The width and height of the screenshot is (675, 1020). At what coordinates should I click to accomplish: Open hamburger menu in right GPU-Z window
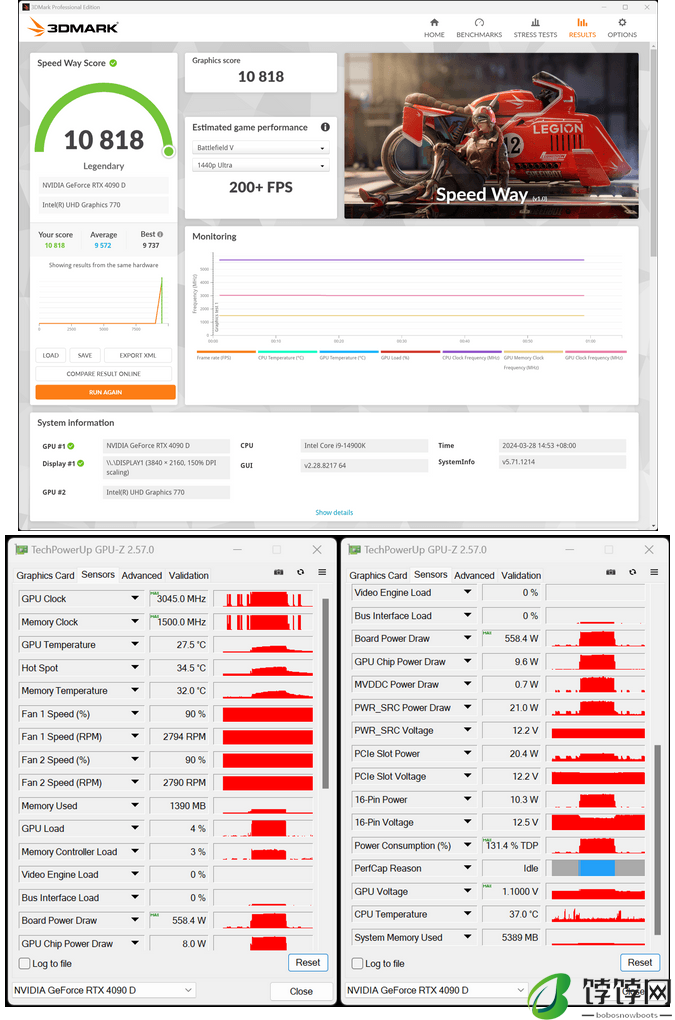(654, 572)
